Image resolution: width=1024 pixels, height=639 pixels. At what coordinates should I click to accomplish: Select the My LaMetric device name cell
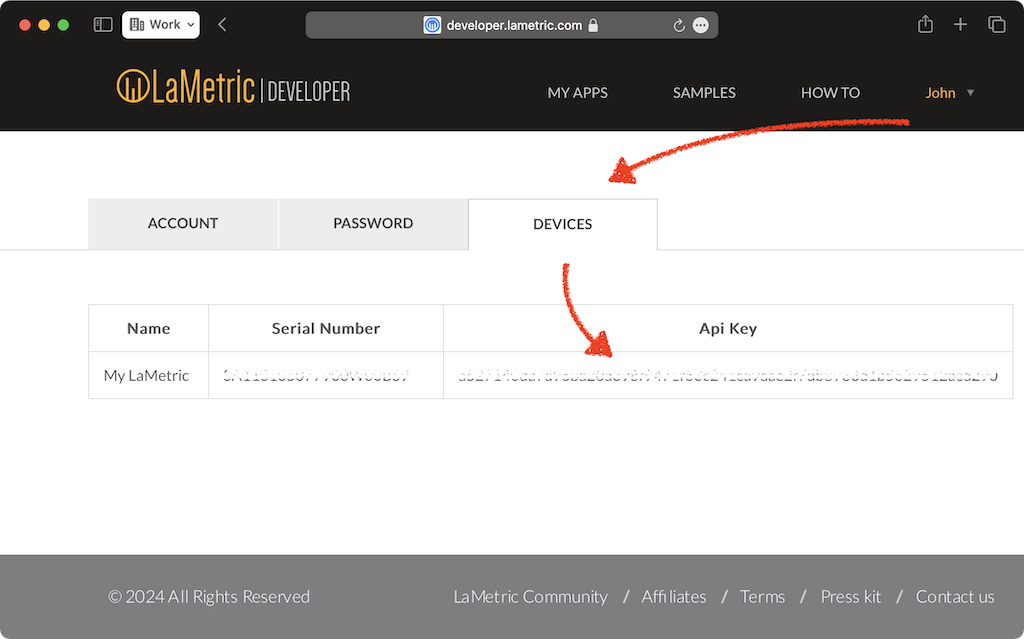pyautogui.click(x=146, y=376)
